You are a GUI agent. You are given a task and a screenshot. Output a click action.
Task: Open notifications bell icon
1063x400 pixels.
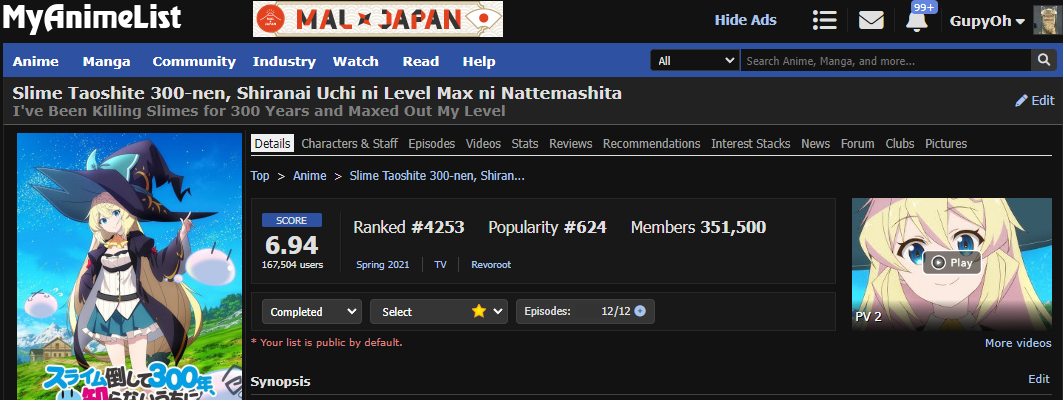coord(917,21)
